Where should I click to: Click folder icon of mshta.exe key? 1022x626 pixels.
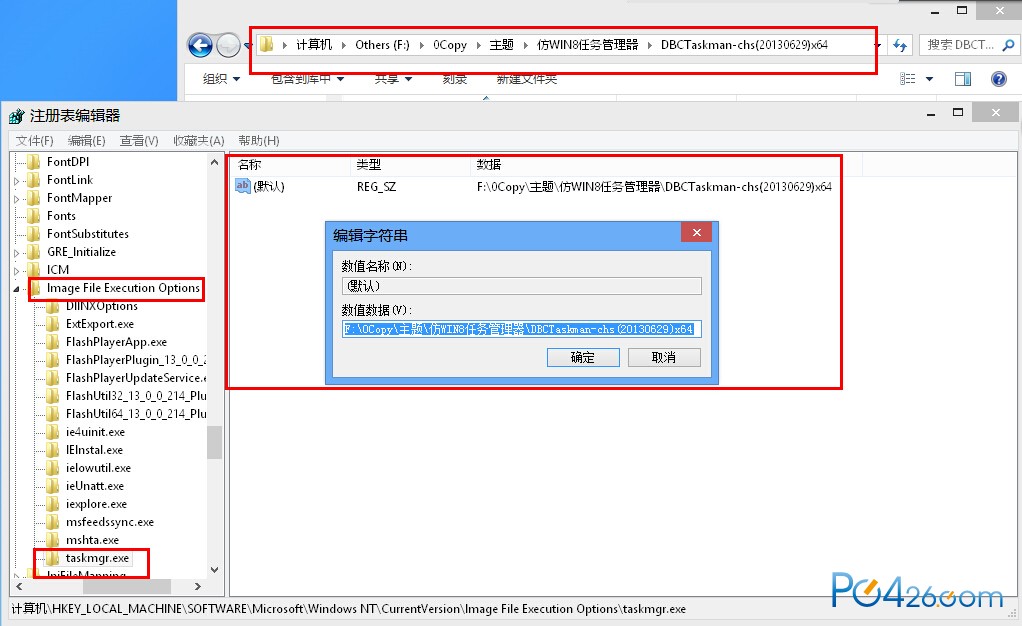click(x=53, y=540)
